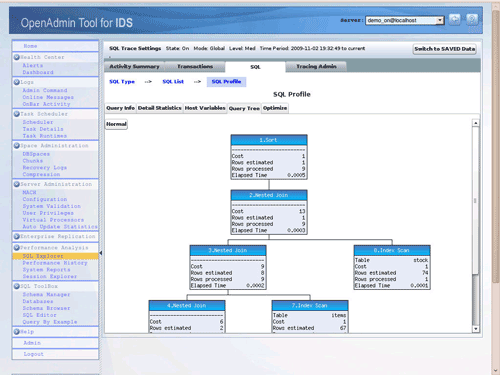Open Recovery Logs link

coord(45,168)
